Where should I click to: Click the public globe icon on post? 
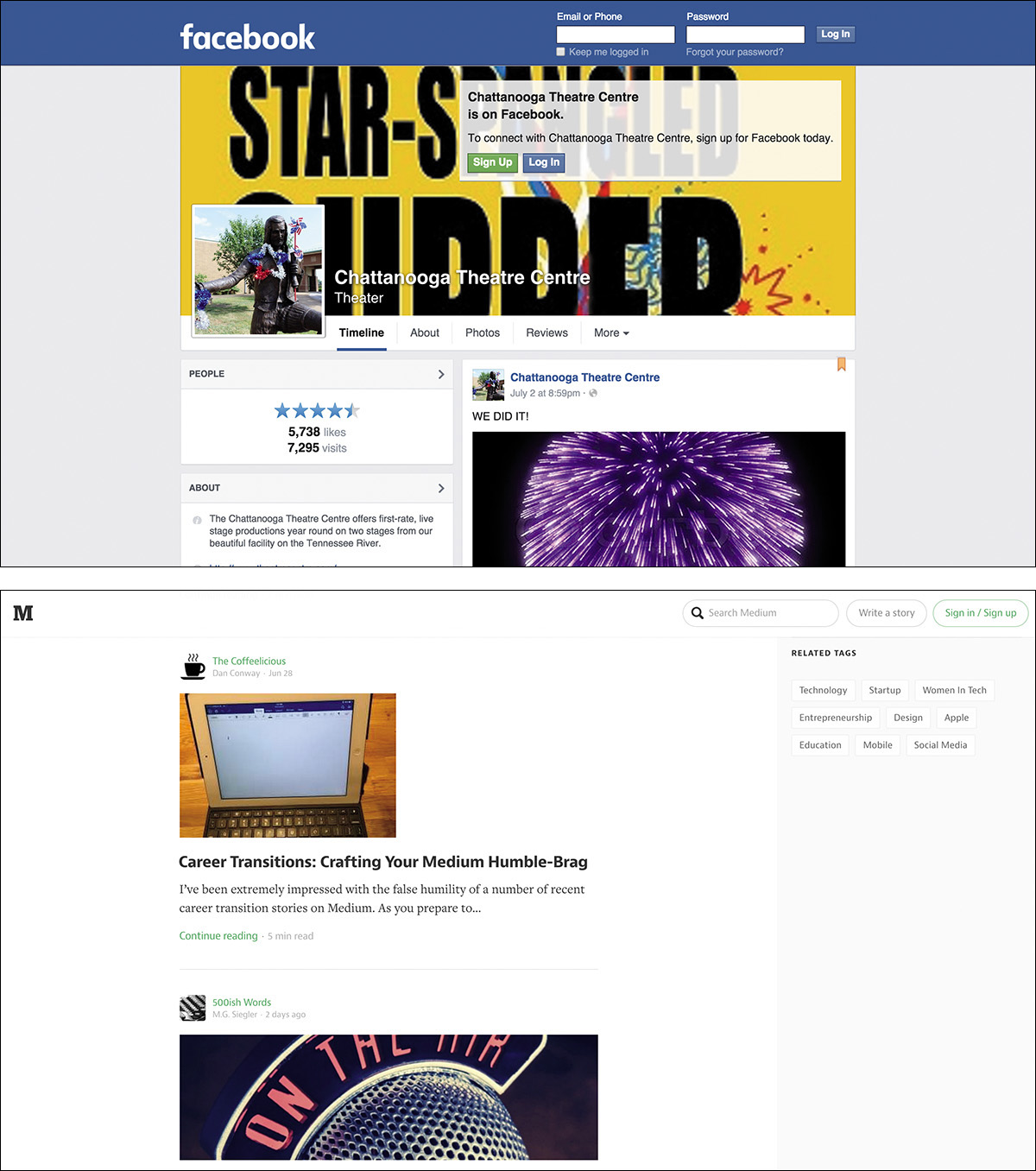(x=593, y=393)
